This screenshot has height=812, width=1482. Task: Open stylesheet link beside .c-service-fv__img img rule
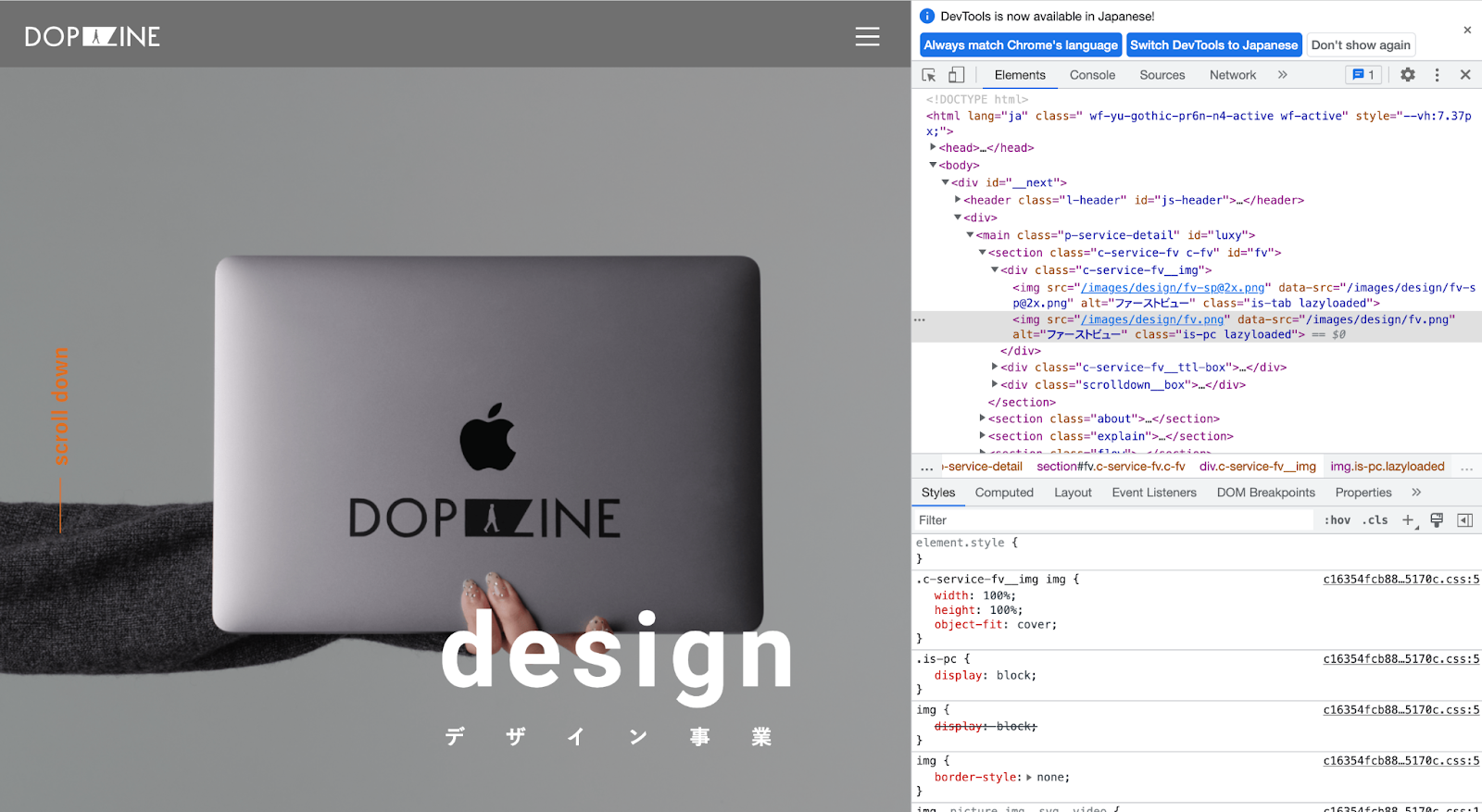tap(1400, 580)
